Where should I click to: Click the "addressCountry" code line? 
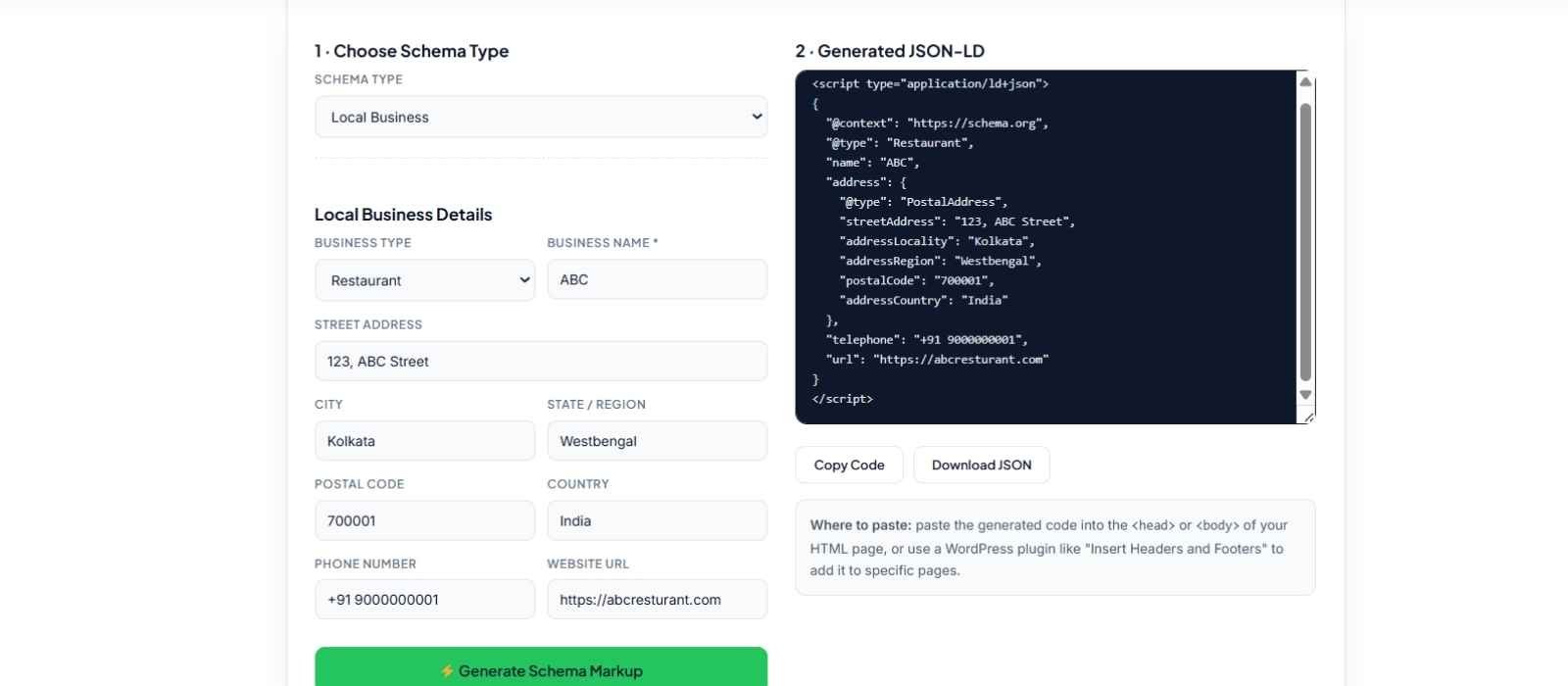[x=923, y=301]
